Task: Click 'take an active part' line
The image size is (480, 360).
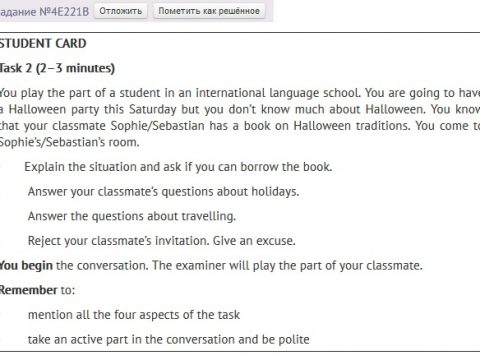Action: click(169, 339)
